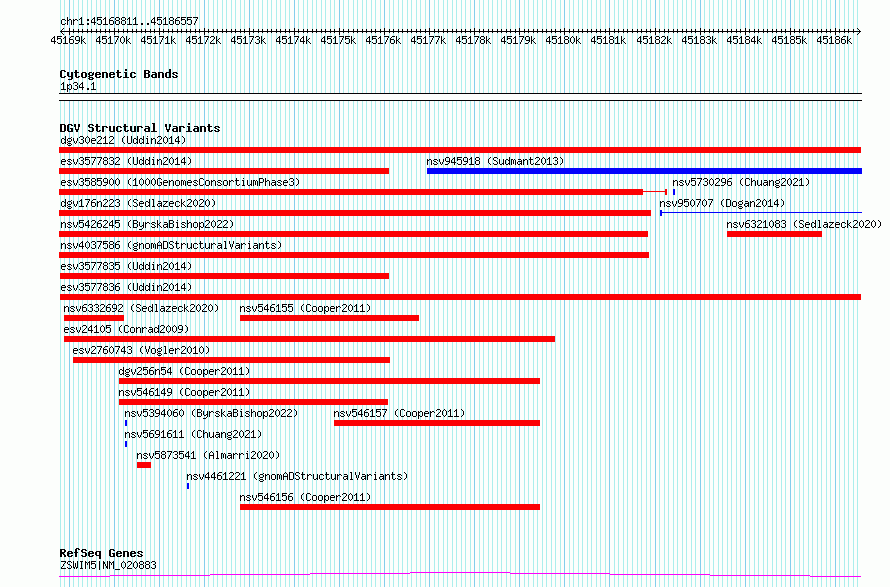Open nsv5691611 (Chuang2021) variant label
Viewport: 890px width, 587px height.
194,434
